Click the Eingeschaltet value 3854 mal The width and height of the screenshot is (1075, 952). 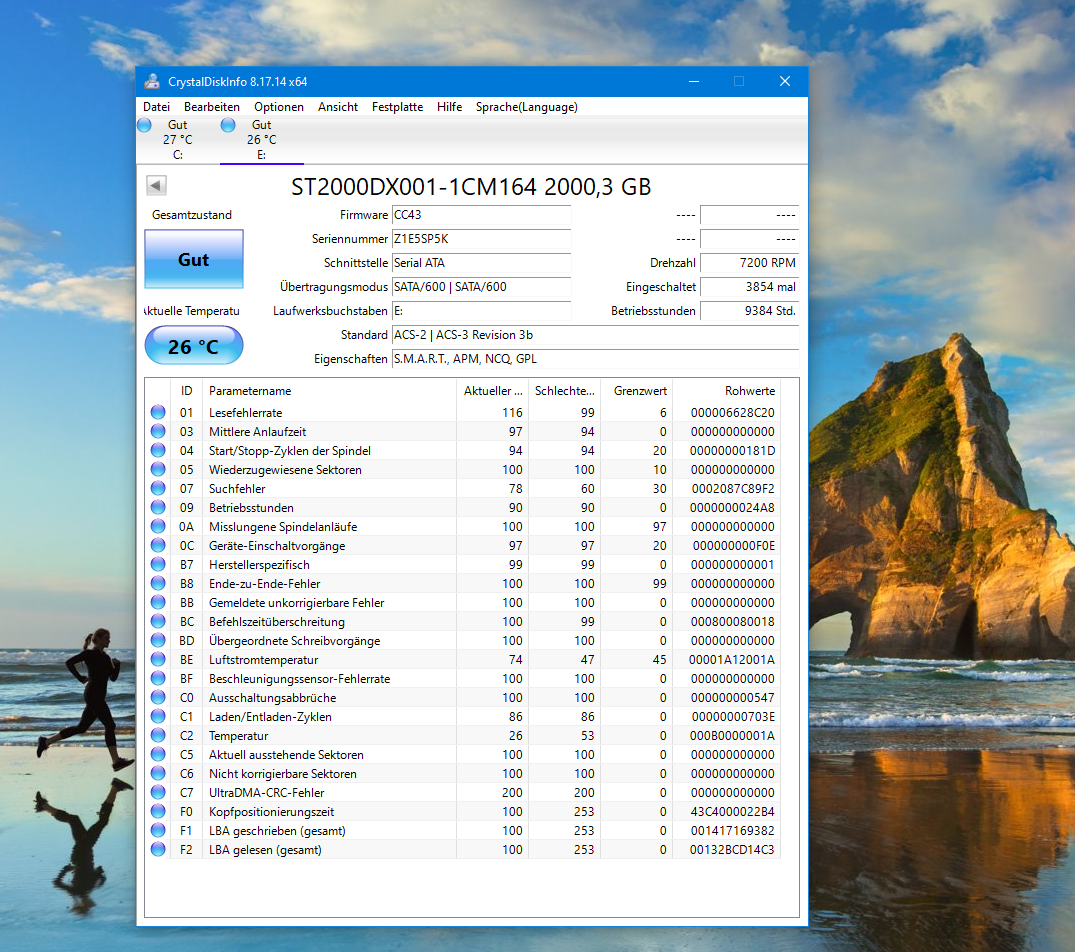pyautogui.click(x=749, y=287)
